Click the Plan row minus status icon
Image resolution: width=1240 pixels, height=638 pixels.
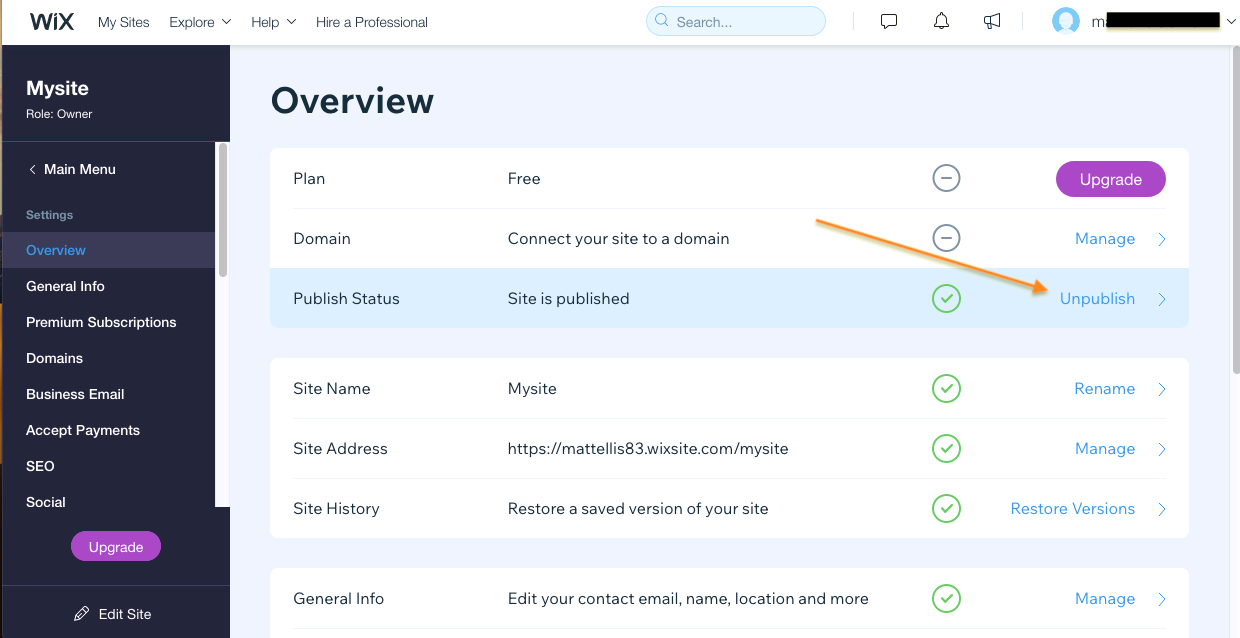(946, 179)
